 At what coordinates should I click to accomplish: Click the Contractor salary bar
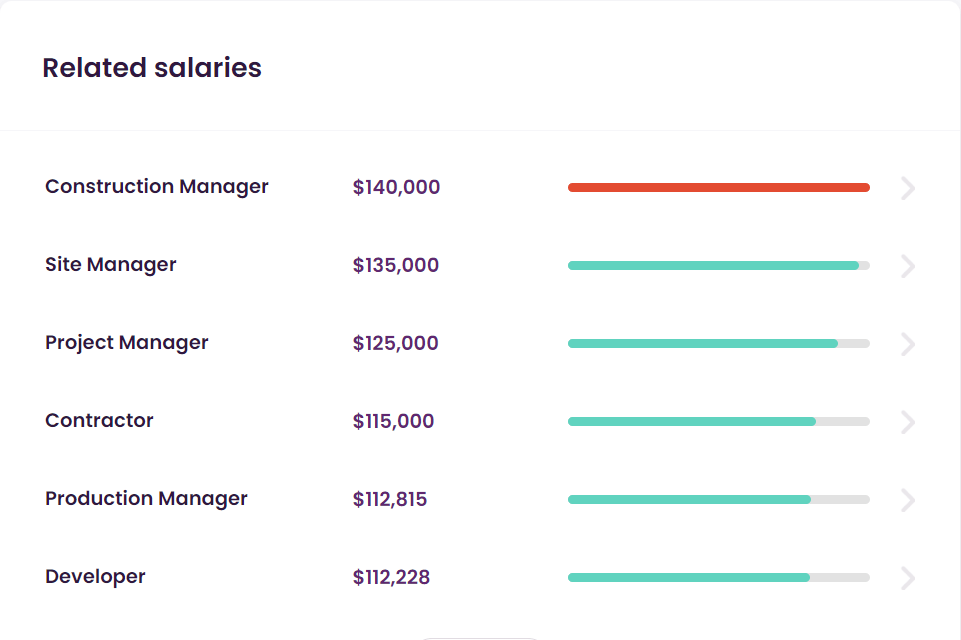click(x=692, y=422)
